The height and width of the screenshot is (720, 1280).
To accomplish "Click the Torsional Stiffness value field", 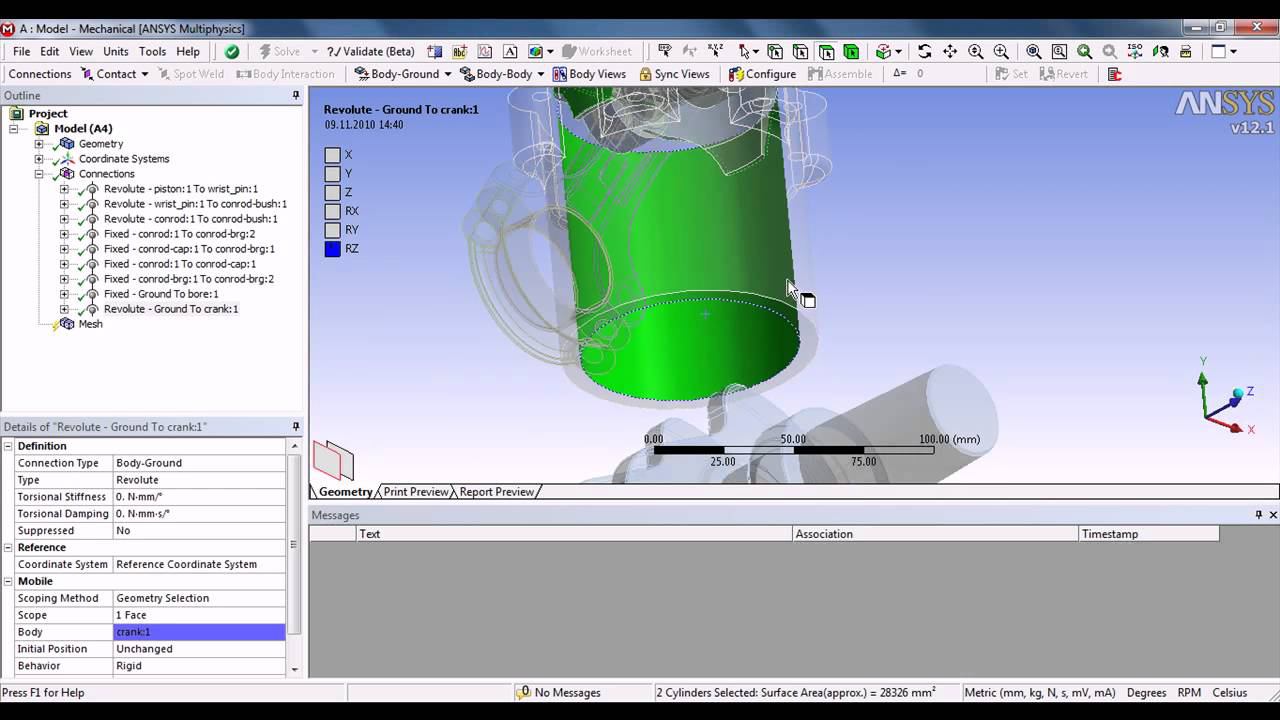I will coord(199,497).
